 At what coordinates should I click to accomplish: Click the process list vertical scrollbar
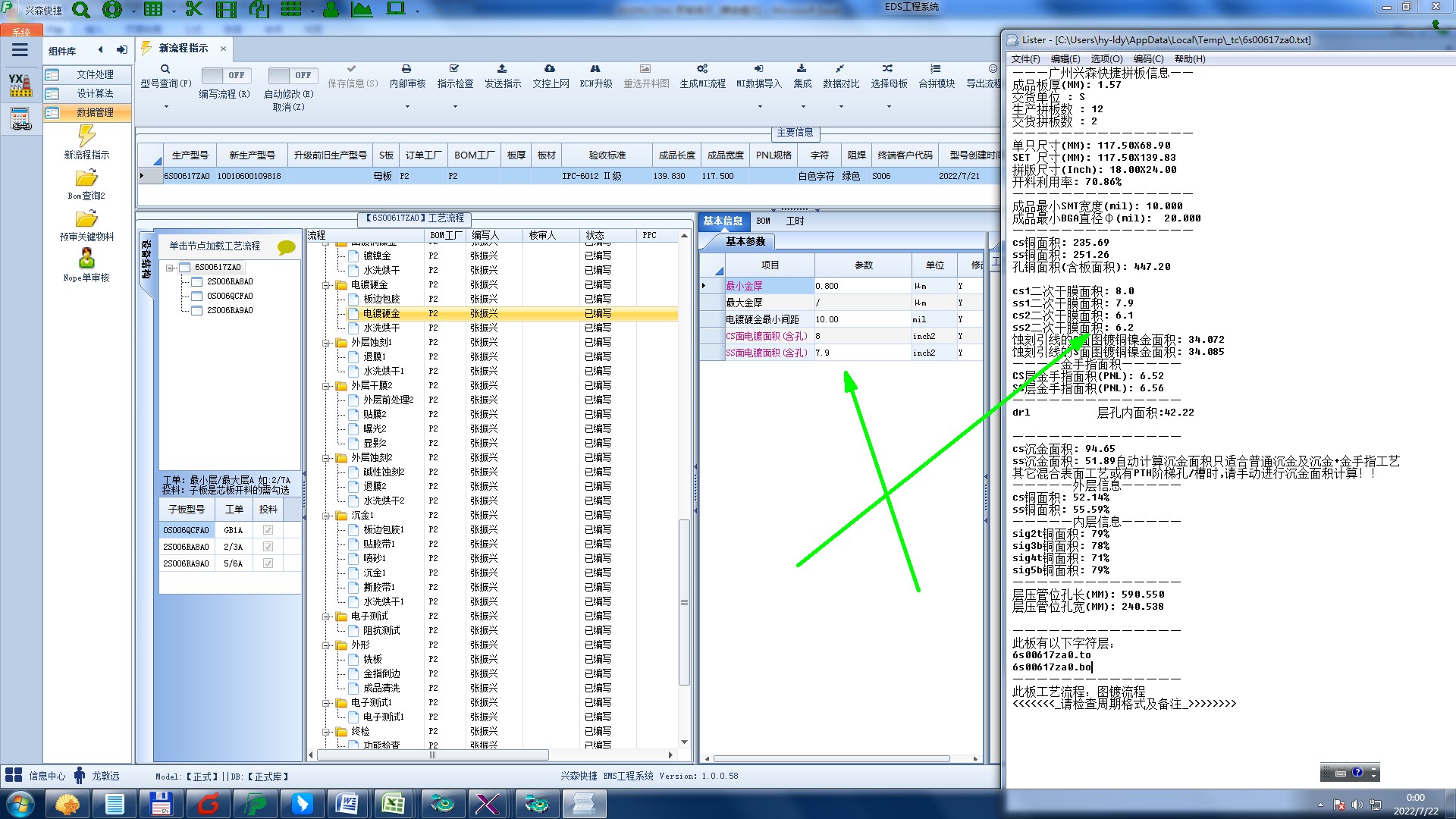(684, 602)
